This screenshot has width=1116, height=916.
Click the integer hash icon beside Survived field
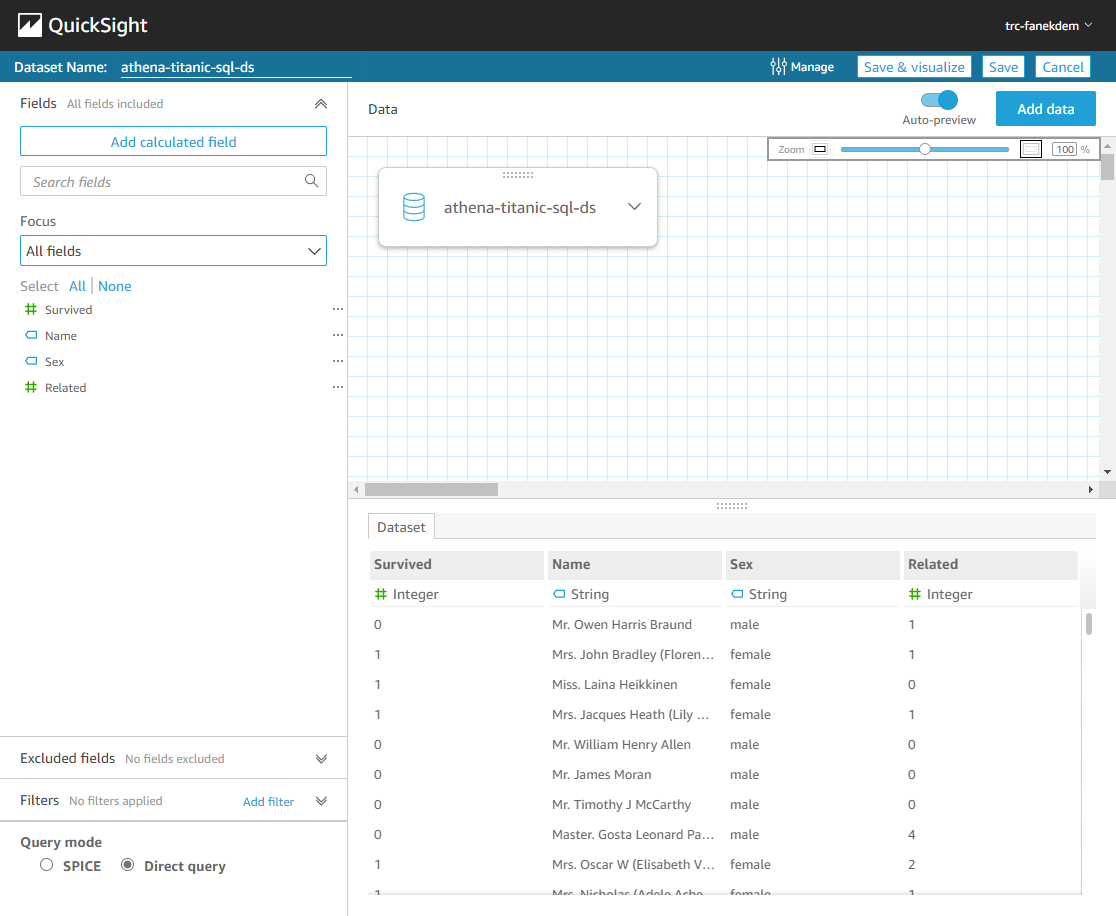click(31, 309)
